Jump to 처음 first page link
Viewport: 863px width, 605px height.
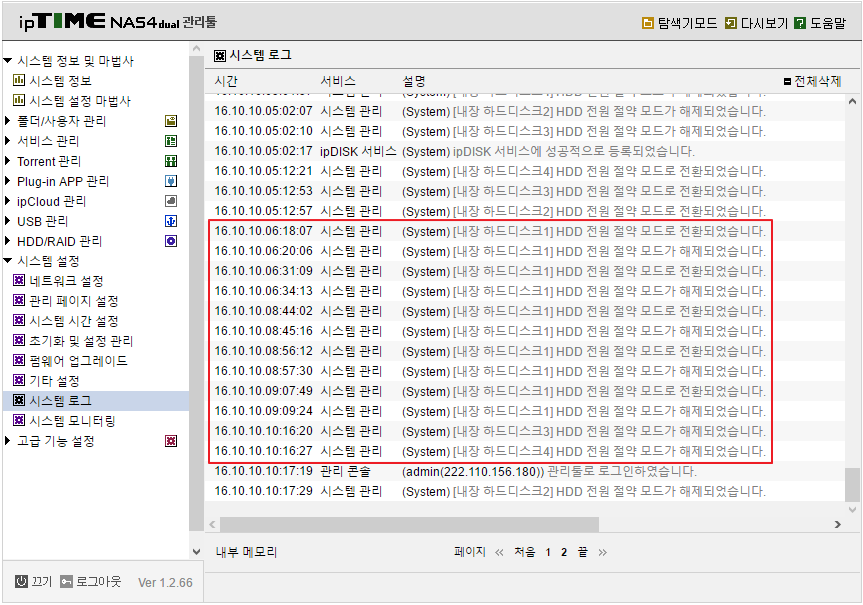point(525,552)
